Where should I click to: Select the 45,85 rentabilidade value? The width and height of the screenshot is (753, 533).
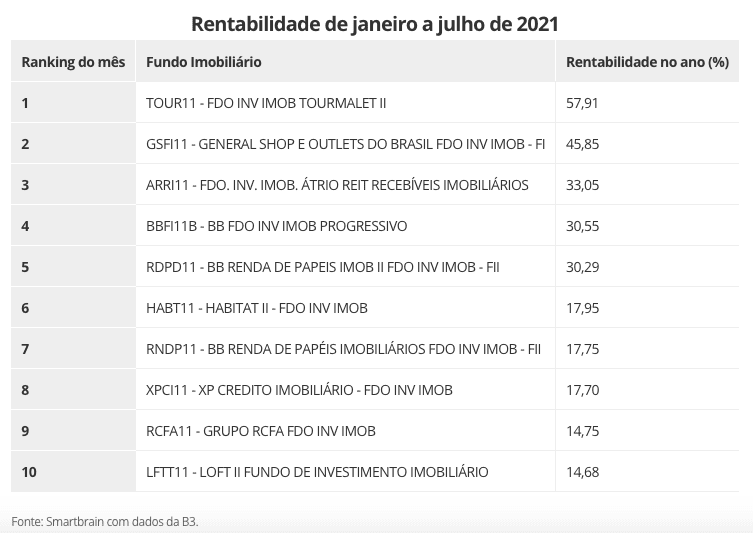pyautogui.click(x=582, y=144)
